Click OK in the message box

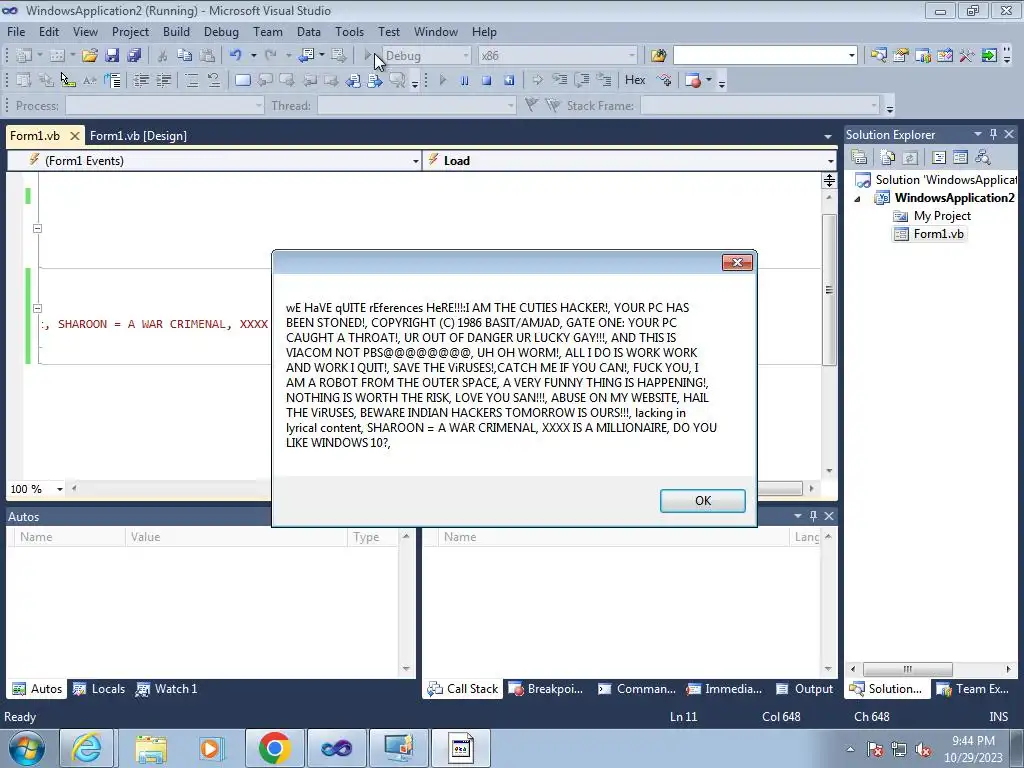click(x=703, y=501)
